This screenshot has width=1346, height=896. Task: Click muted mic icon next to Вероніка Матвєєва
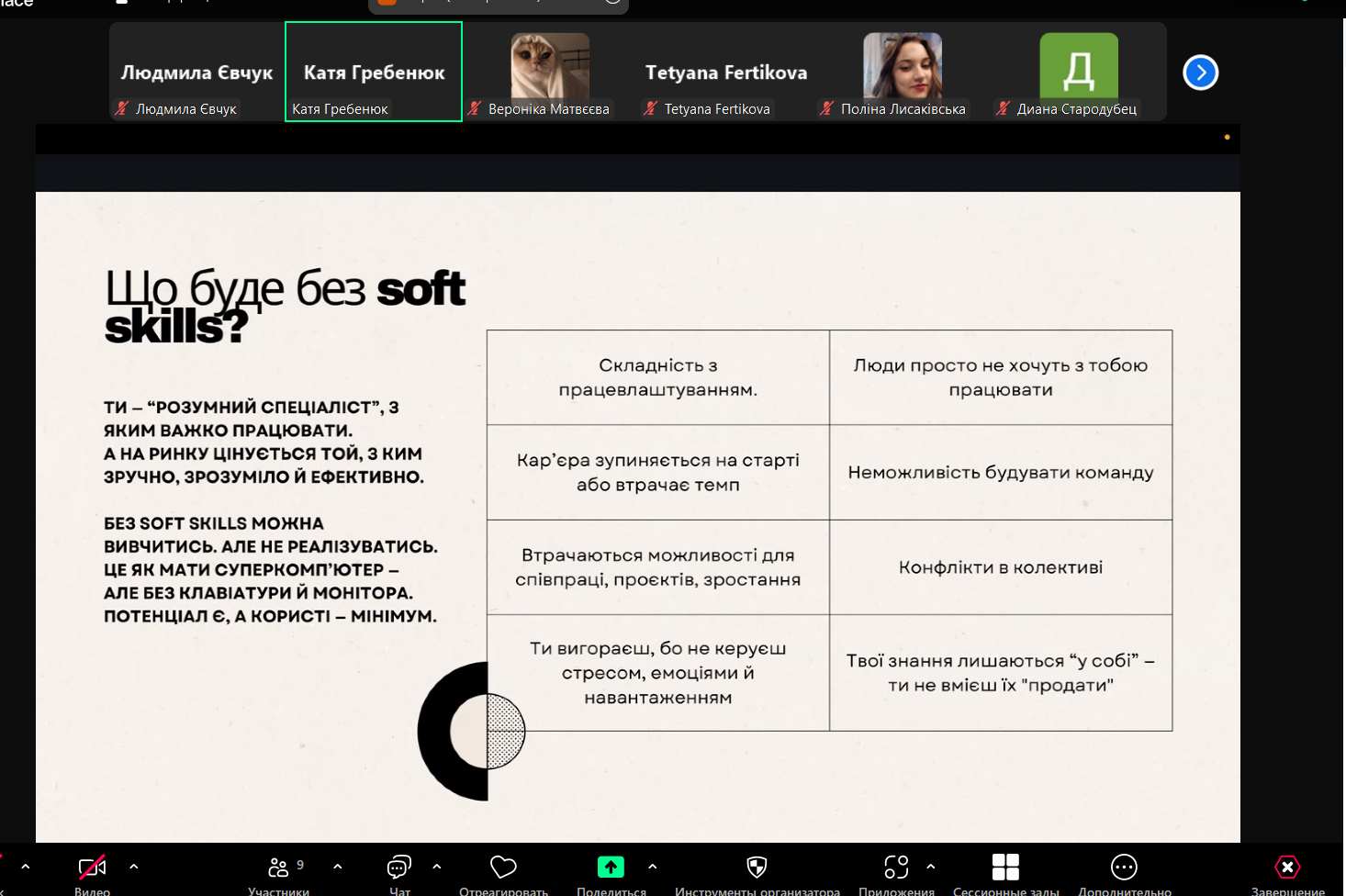pos(475,108)
